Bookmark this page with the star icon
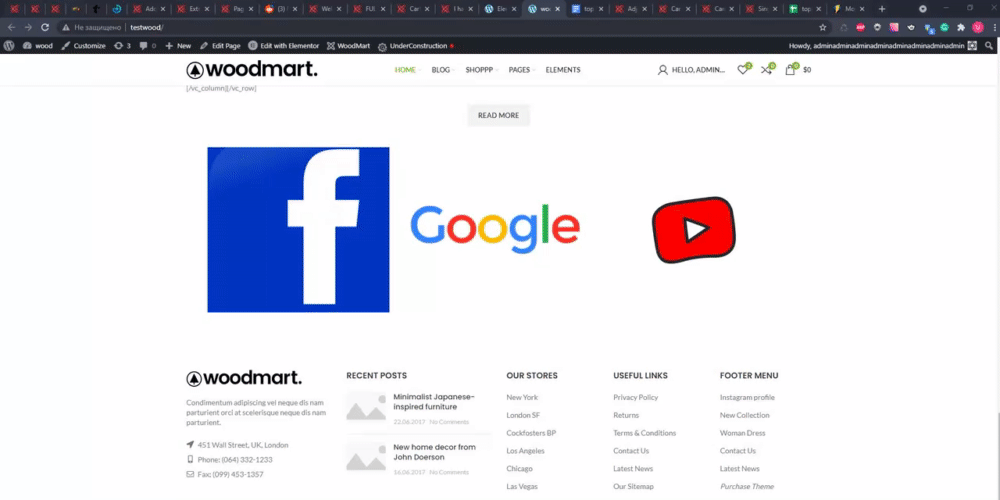This screenshot has height=500, width=1000. pyautogui.click(x=823, y=27)
